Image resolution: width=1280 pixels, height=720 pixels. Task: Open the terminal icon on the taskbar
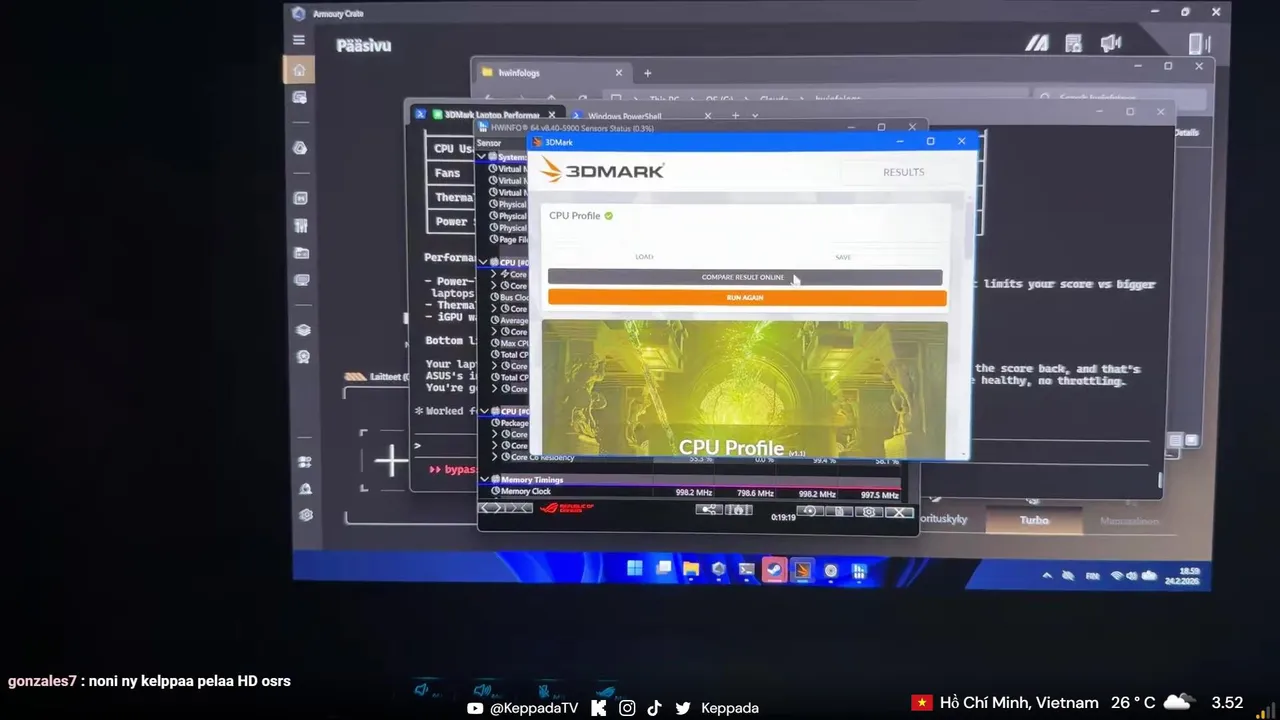(x=746, y=570)
